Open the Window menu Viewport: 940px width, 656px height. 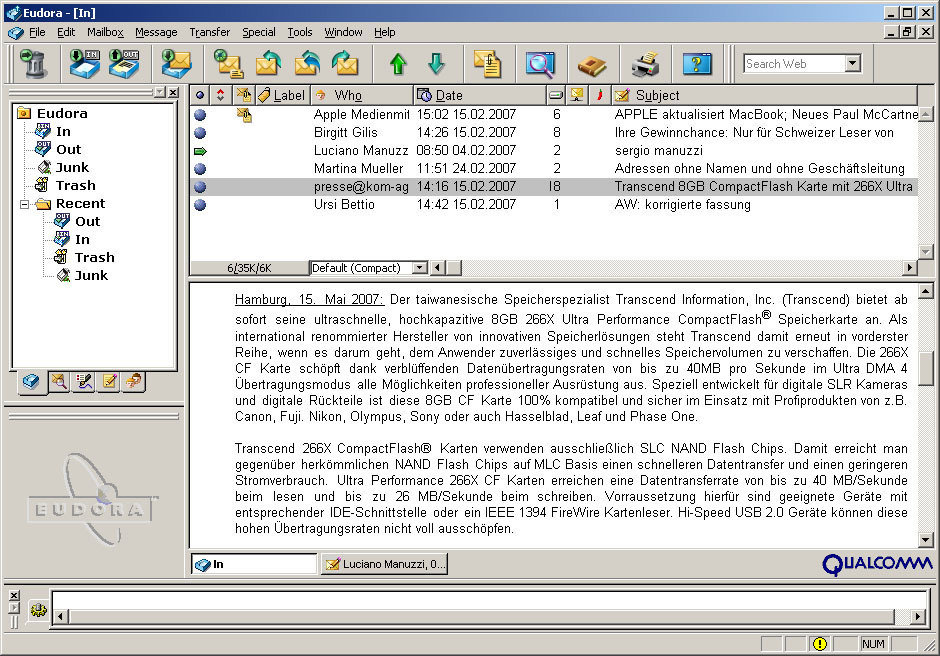[343, 32]
